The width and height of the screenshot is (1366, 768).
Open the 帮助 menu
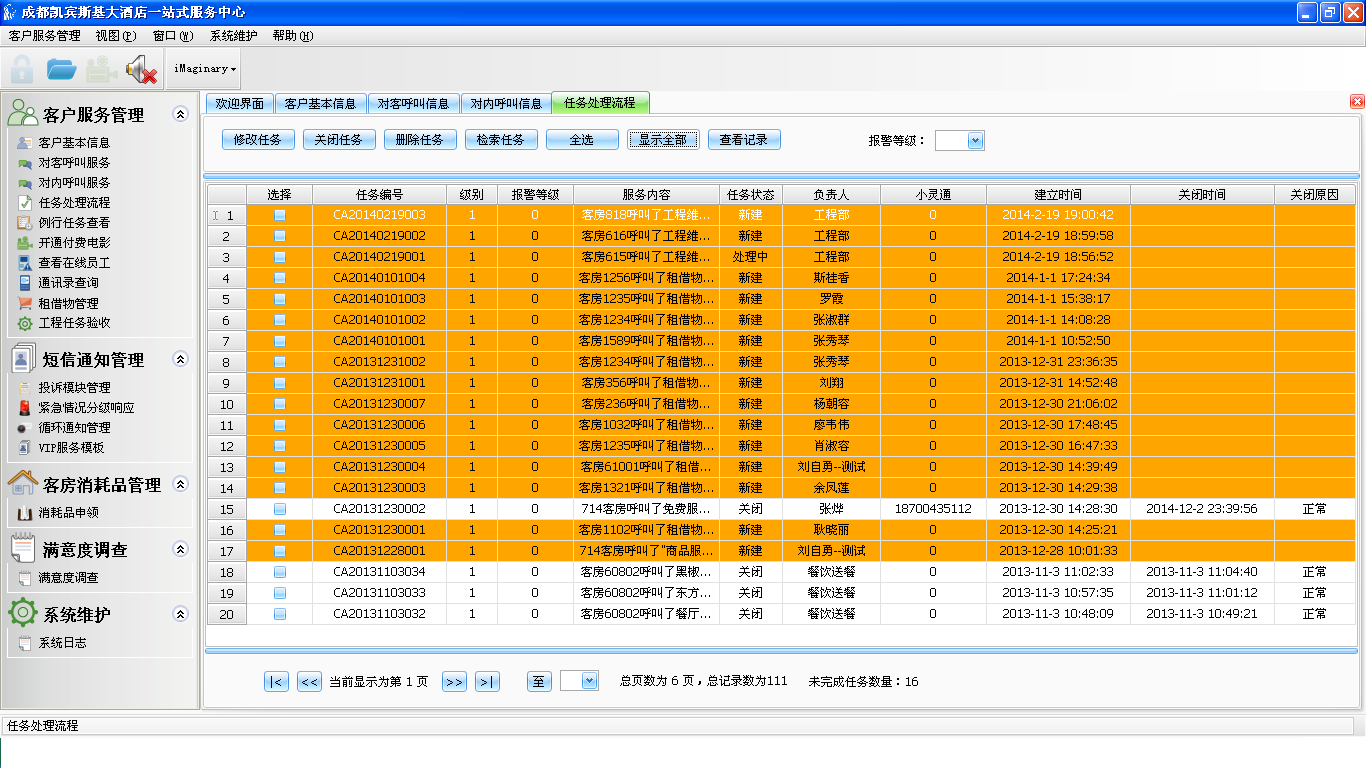[x=293, y=36]
